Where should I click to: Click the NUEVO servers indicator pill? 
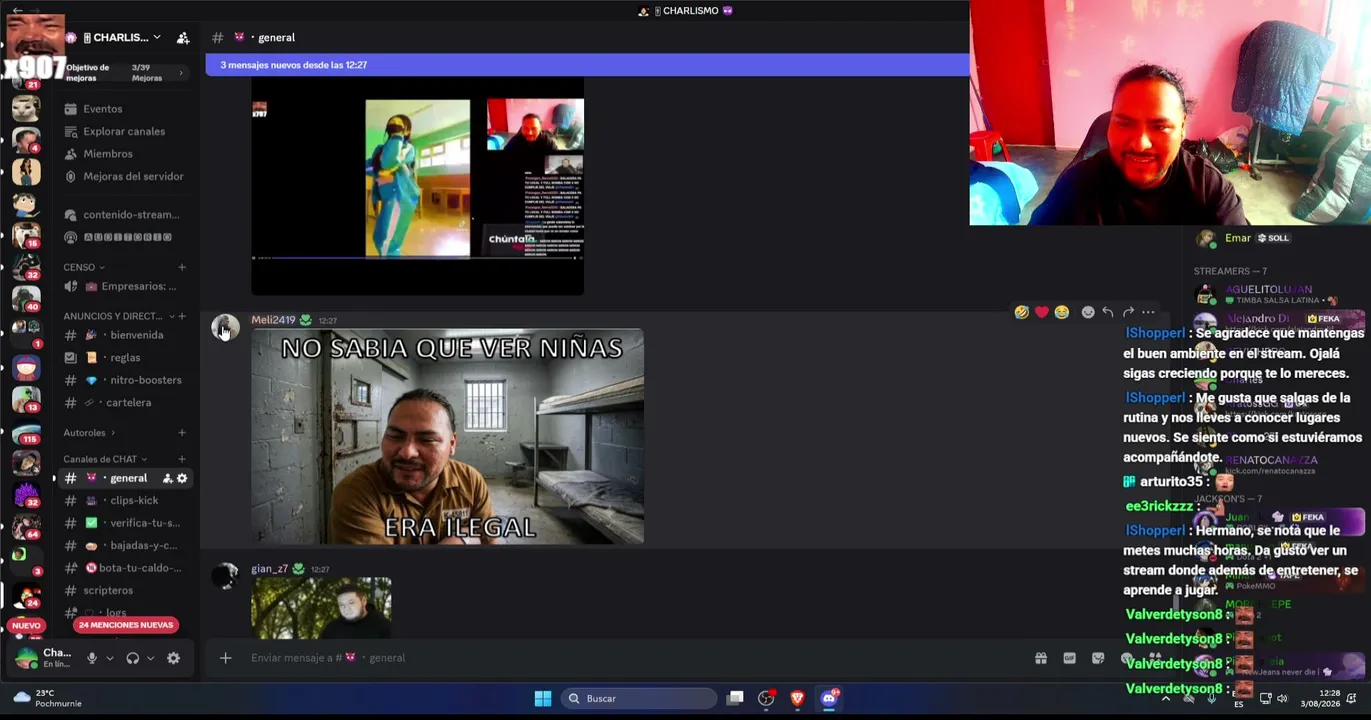point(26,626)
